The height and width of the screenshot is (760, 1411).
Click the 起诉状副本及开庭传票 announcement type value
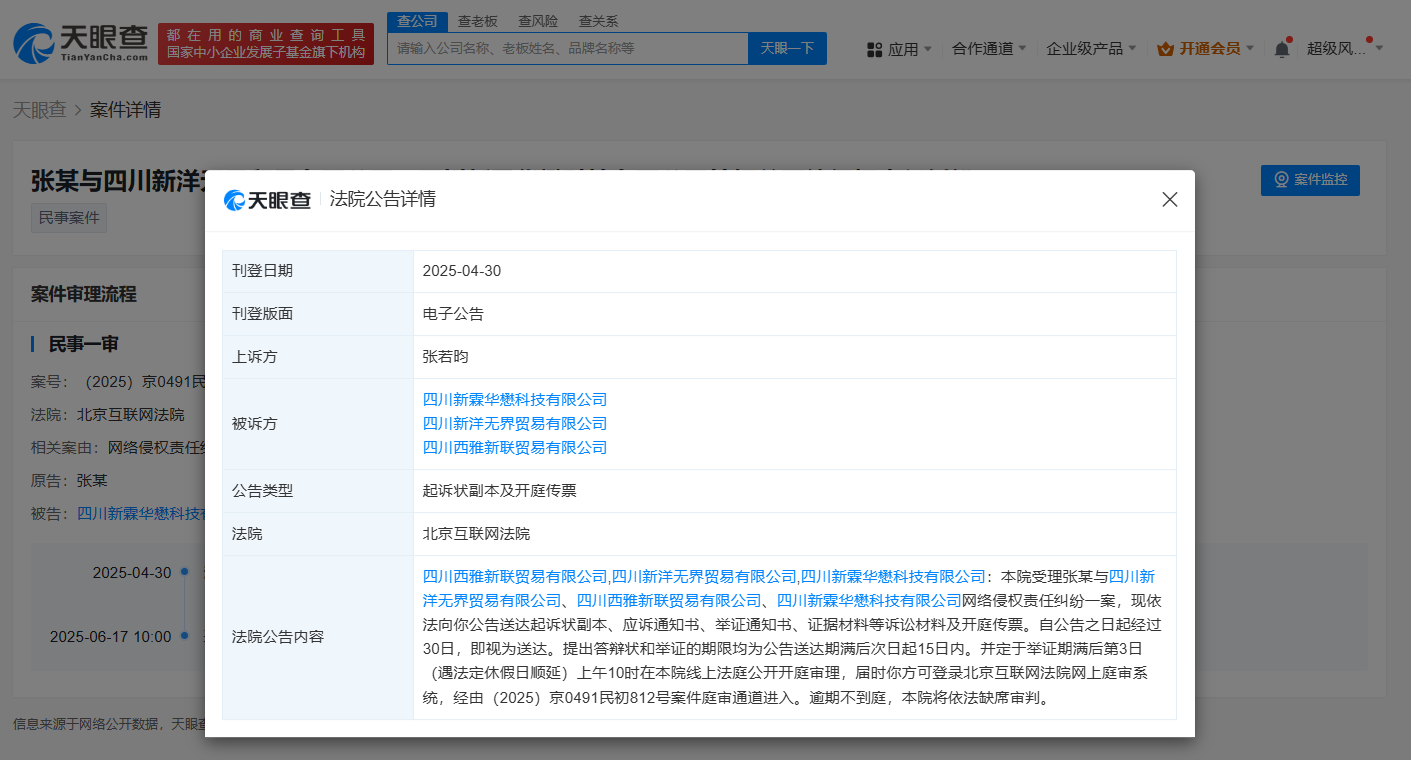click(x=500, y=490)
